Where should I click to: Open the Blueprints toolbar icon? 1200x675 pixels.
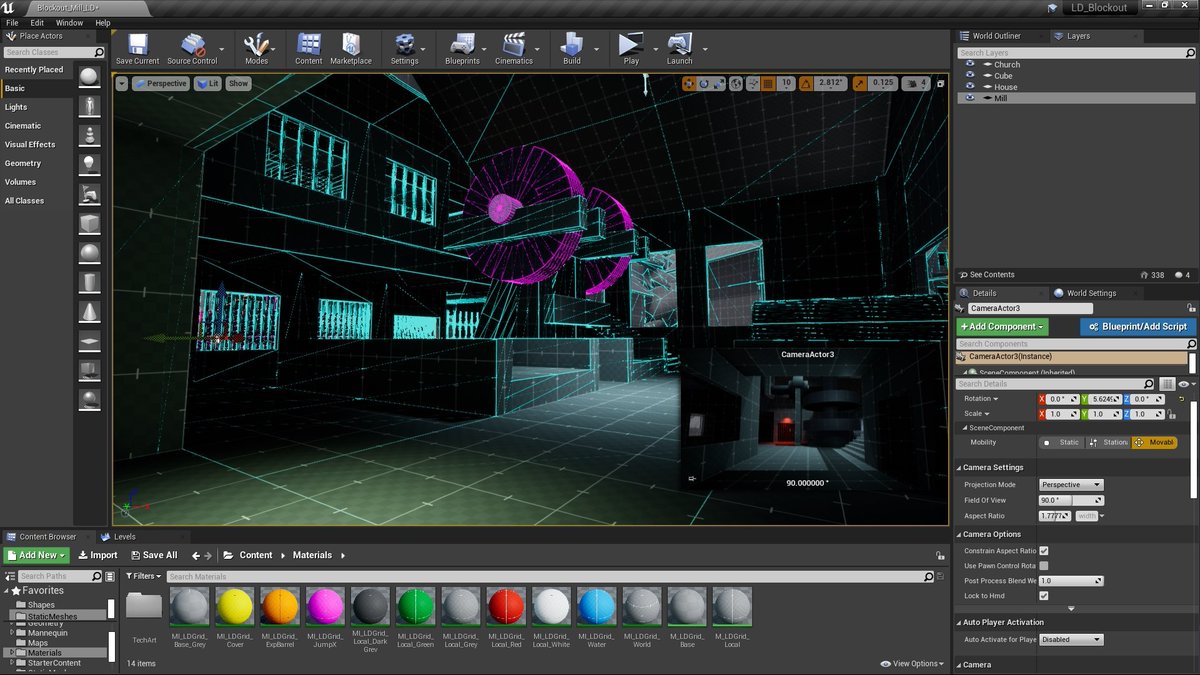[462, 48]
